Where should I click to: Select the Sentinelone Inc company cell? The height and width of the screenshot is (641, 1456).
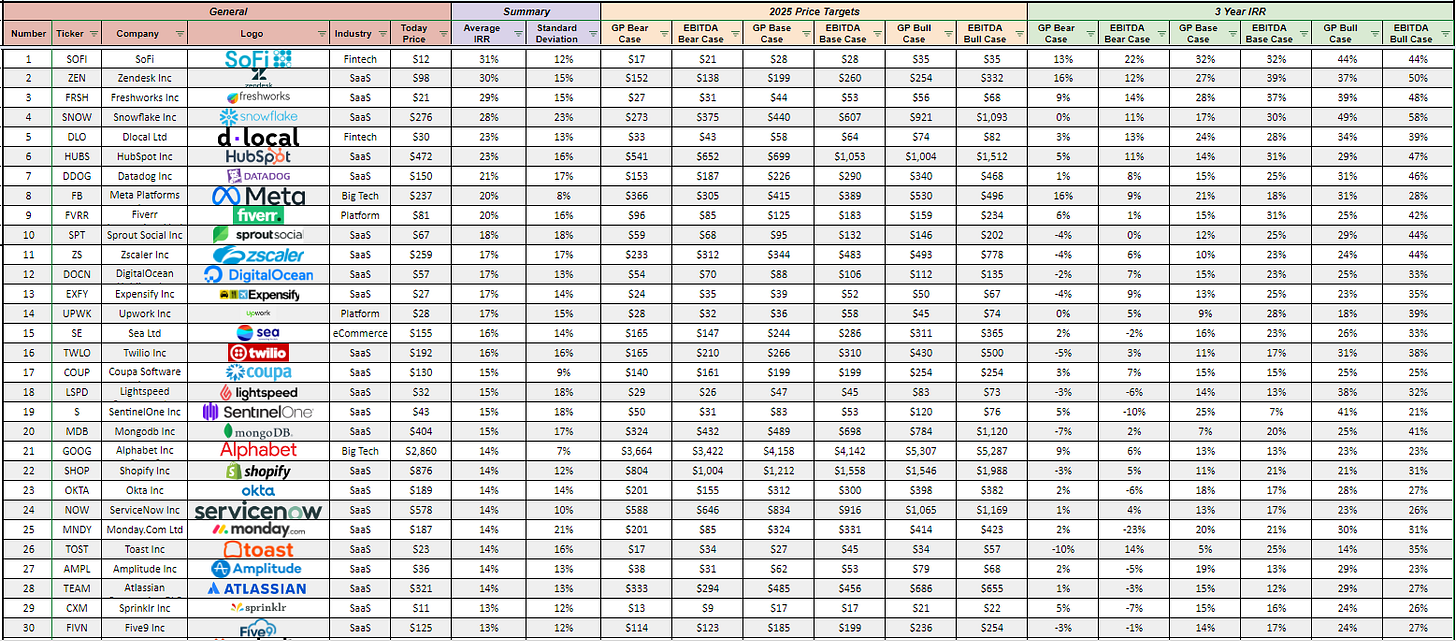coord(144,411)
